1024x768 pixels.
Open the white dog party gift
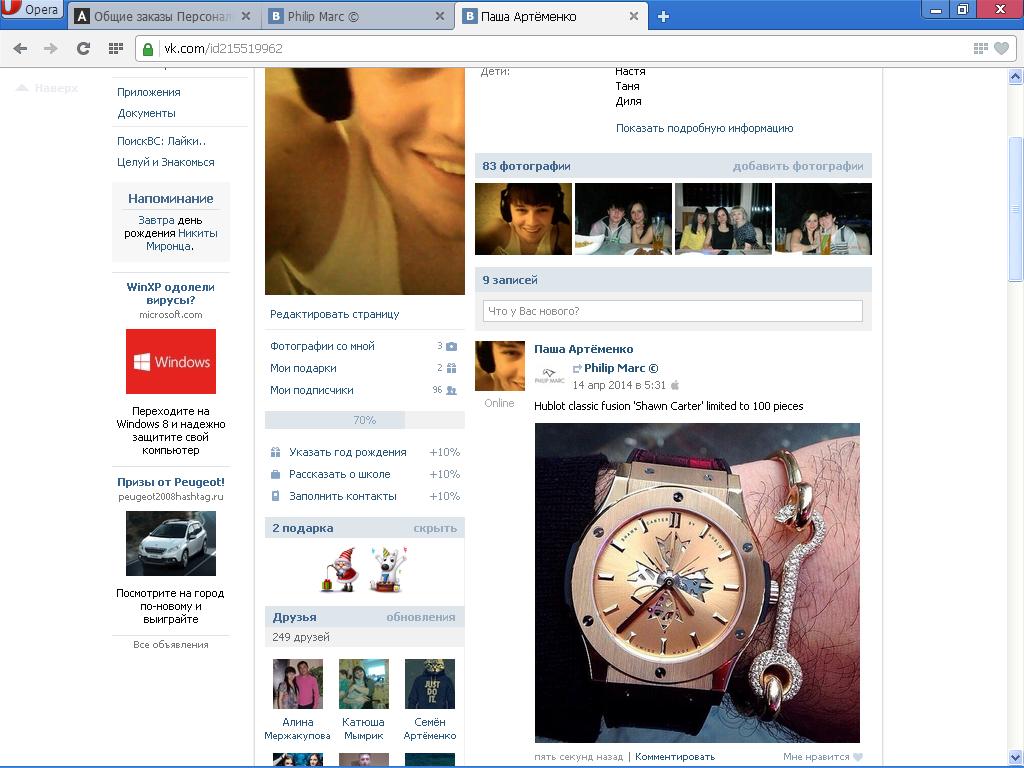389,569
